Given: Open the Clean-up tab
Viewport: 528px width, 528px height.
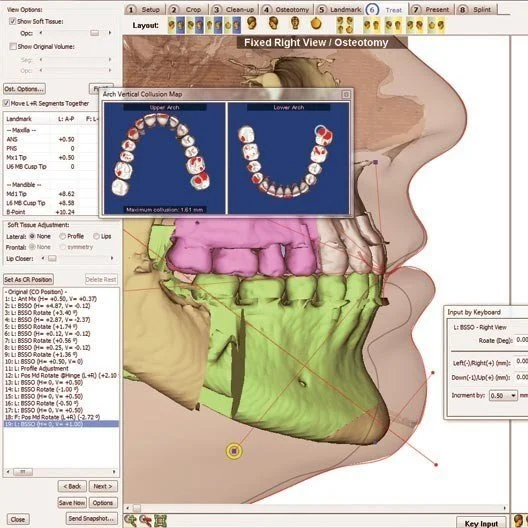Looking at the screenshot, I should click(234, 9).
